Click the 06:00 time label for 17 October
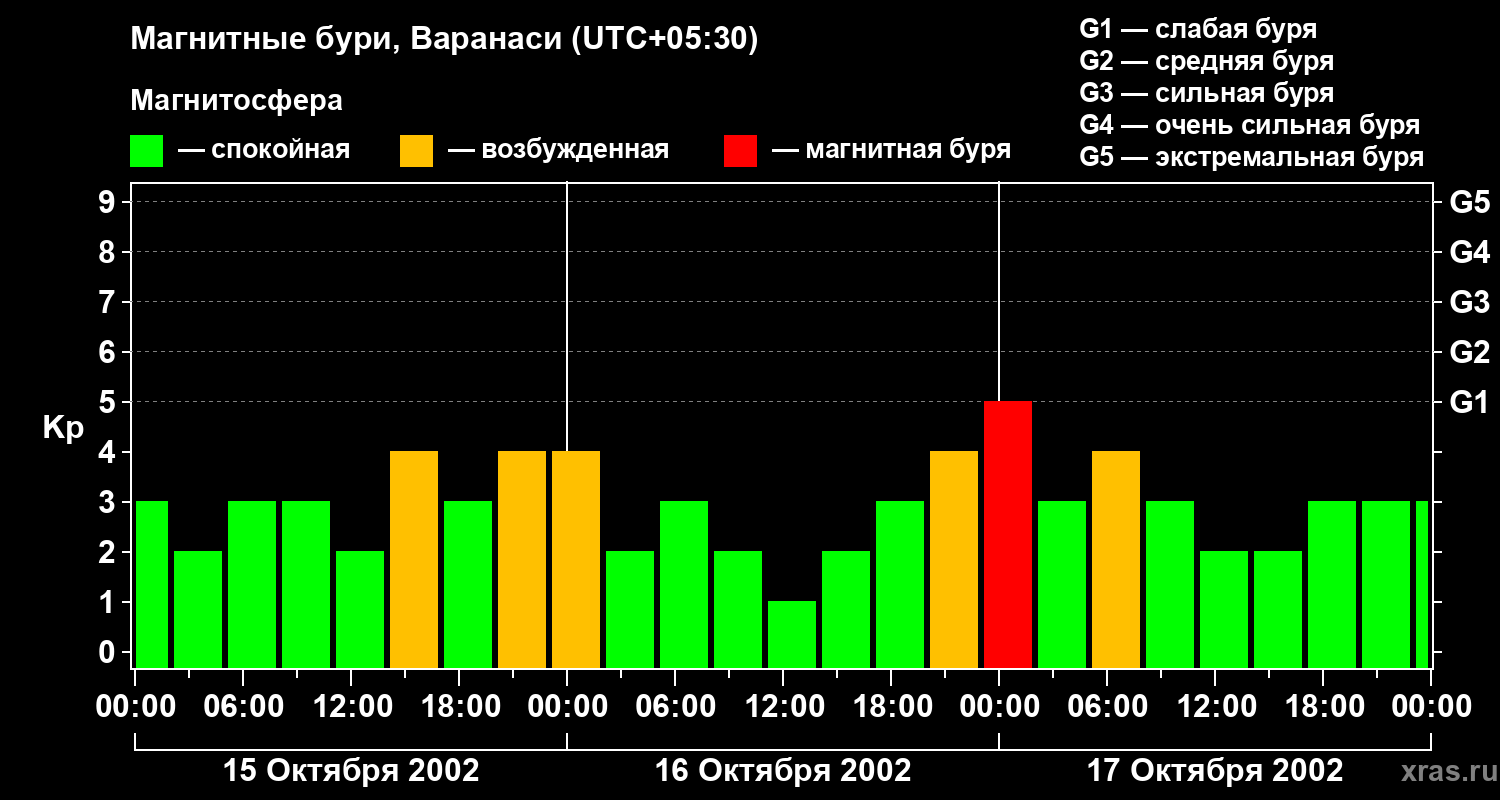Viewport: 1500px width, 800px height. 1107,707
